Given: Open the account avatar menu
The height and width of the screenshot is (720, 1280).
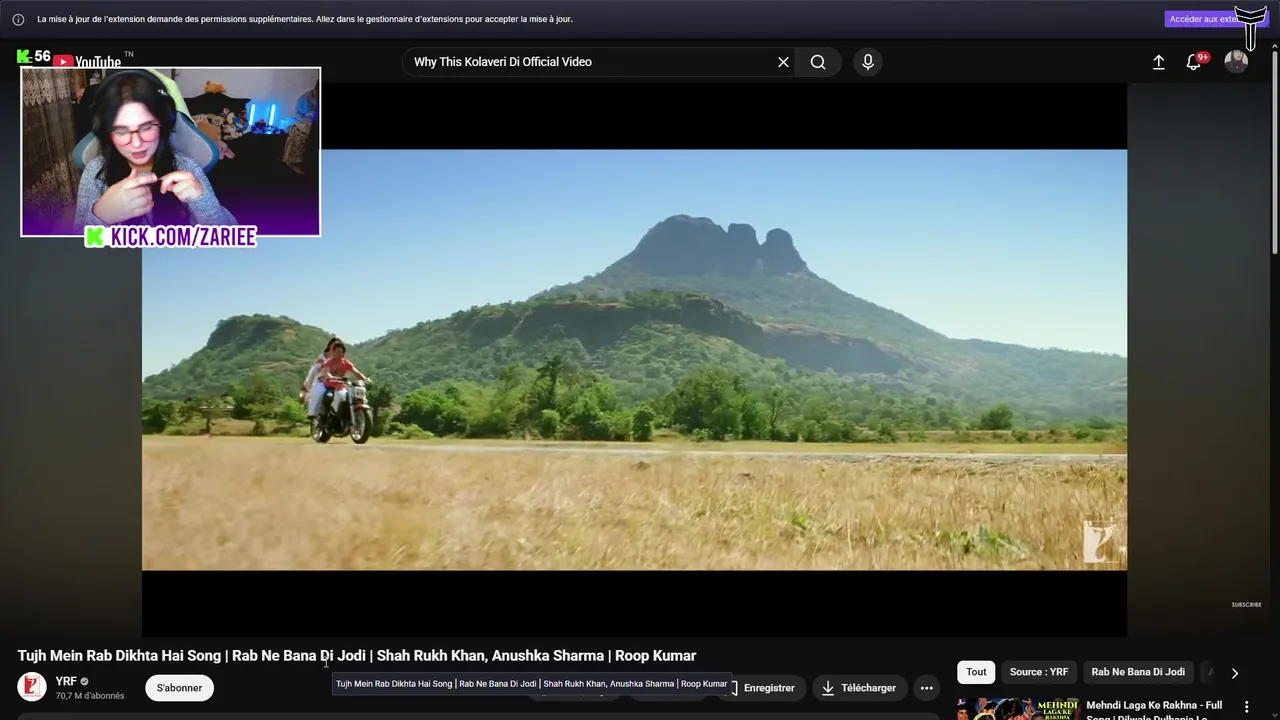Looking at the screenshot, I should [x=1236, y=62].
